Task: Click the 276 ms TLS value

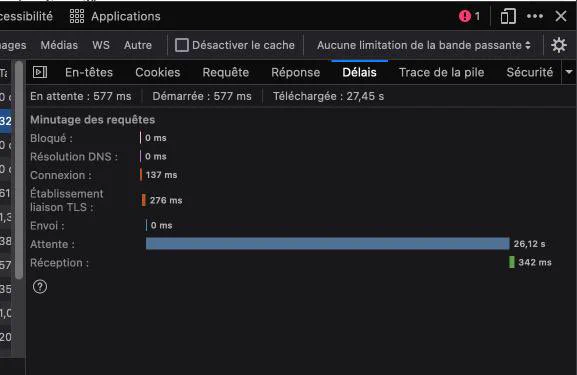Action: pyautogui.click(x=166, y=200)
